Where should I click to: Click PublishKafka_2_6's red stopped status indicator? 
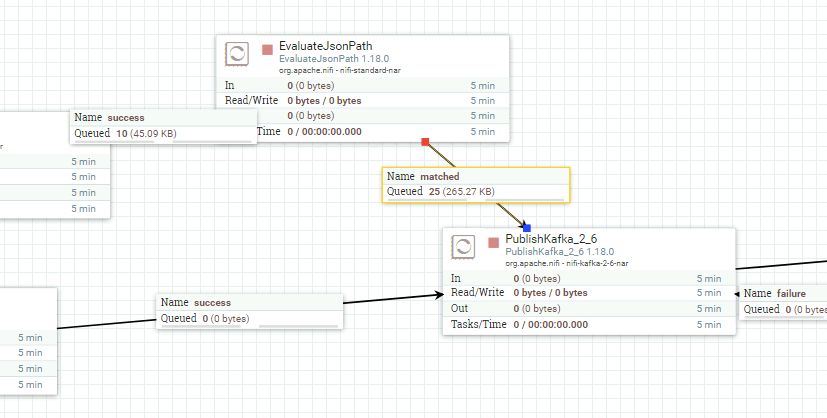tap(494, 242)
